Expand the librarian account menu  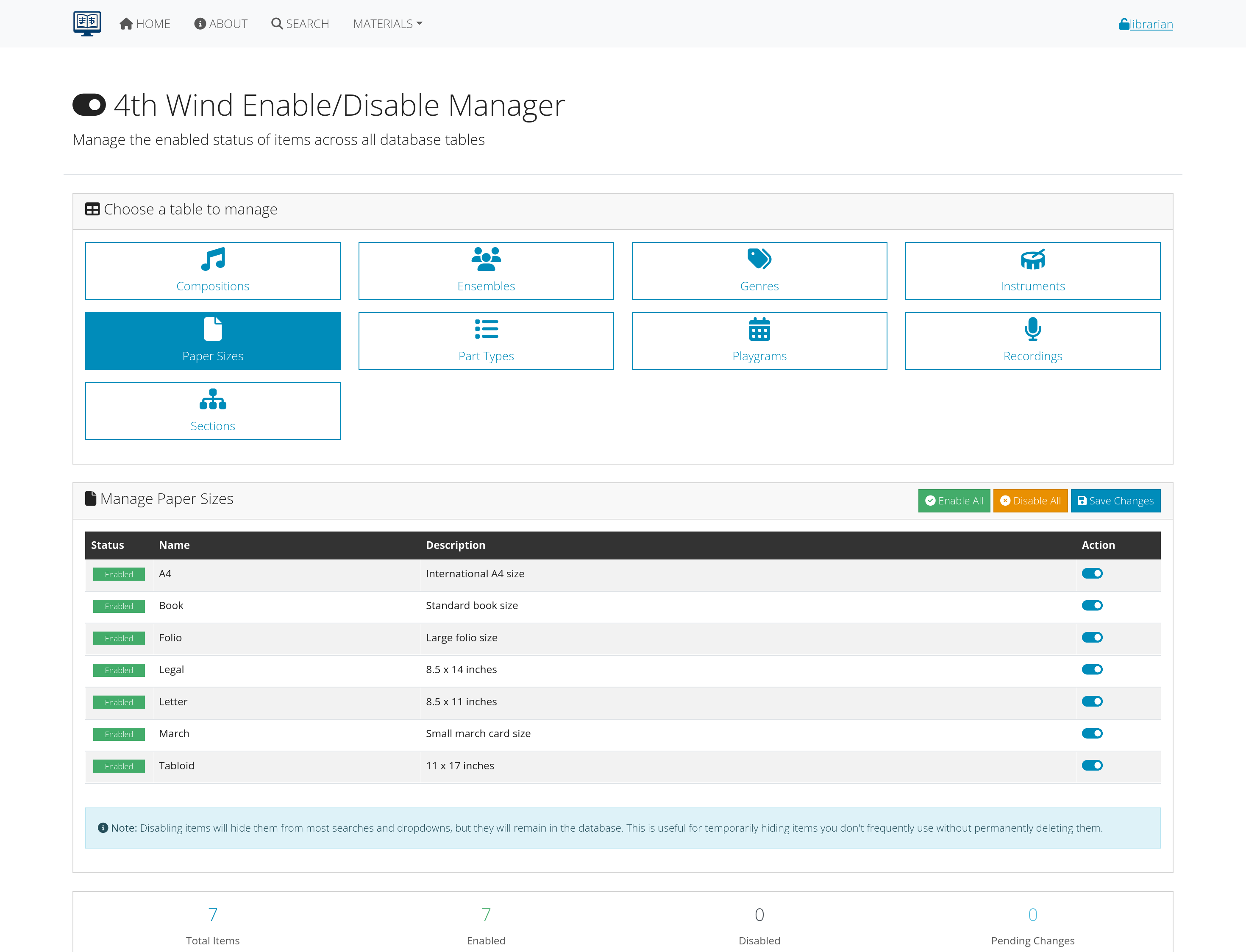point(1146,24)
